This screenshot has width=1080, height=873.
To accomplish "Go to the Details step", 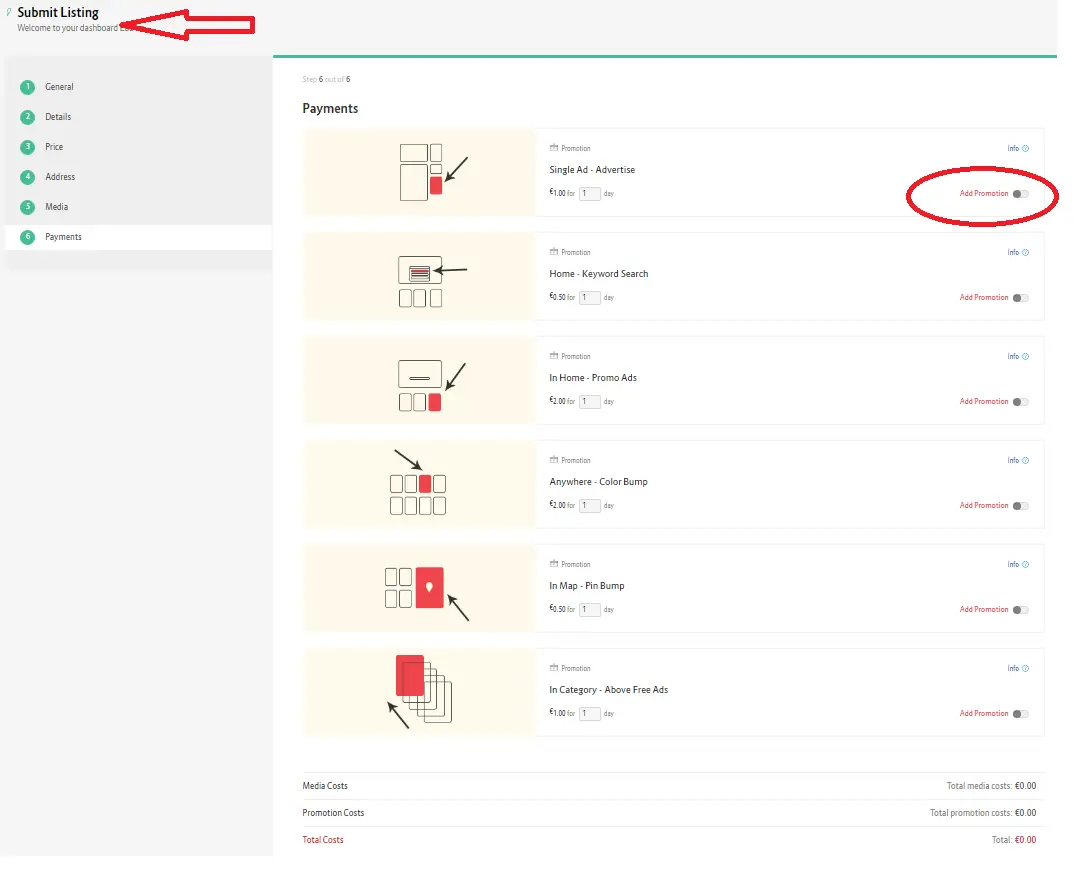I will [58, 117].
